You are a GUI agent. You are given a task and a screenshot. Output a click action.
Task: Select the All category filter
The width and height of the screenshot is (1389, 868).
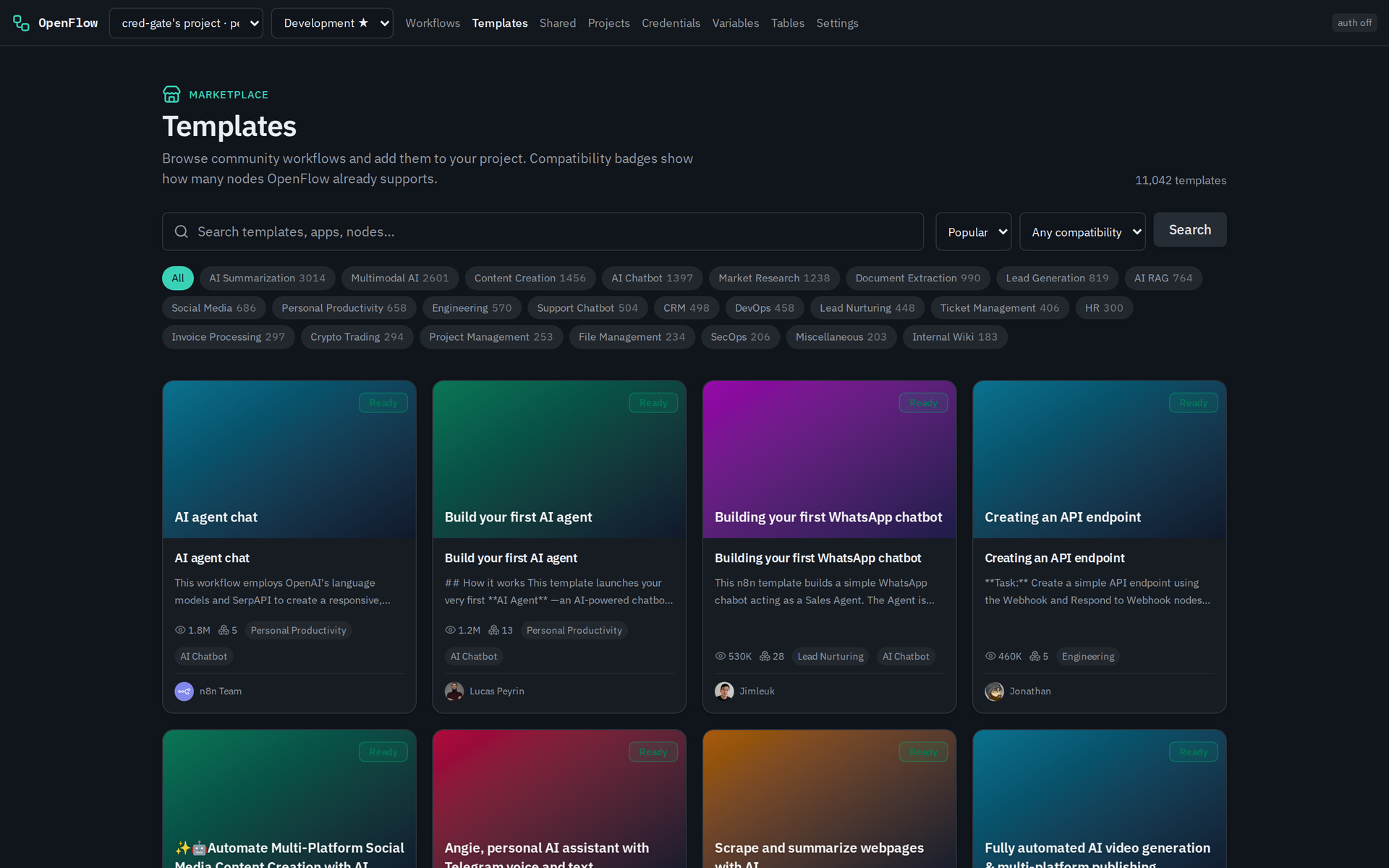(x=178, y=278)
